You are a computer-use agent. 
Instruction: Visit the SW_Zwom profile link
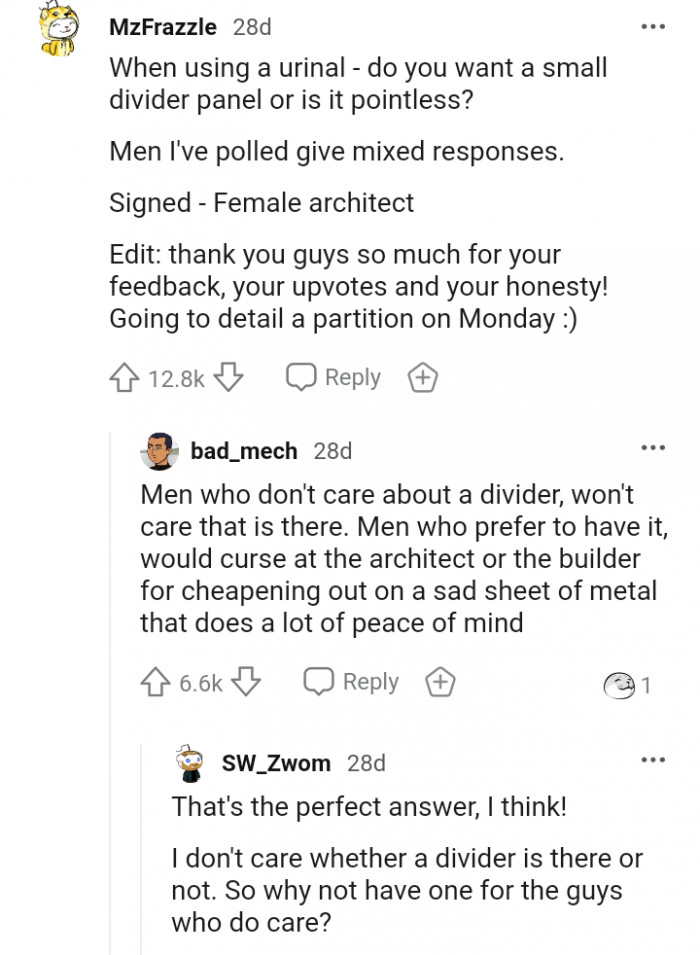point(275,763)
